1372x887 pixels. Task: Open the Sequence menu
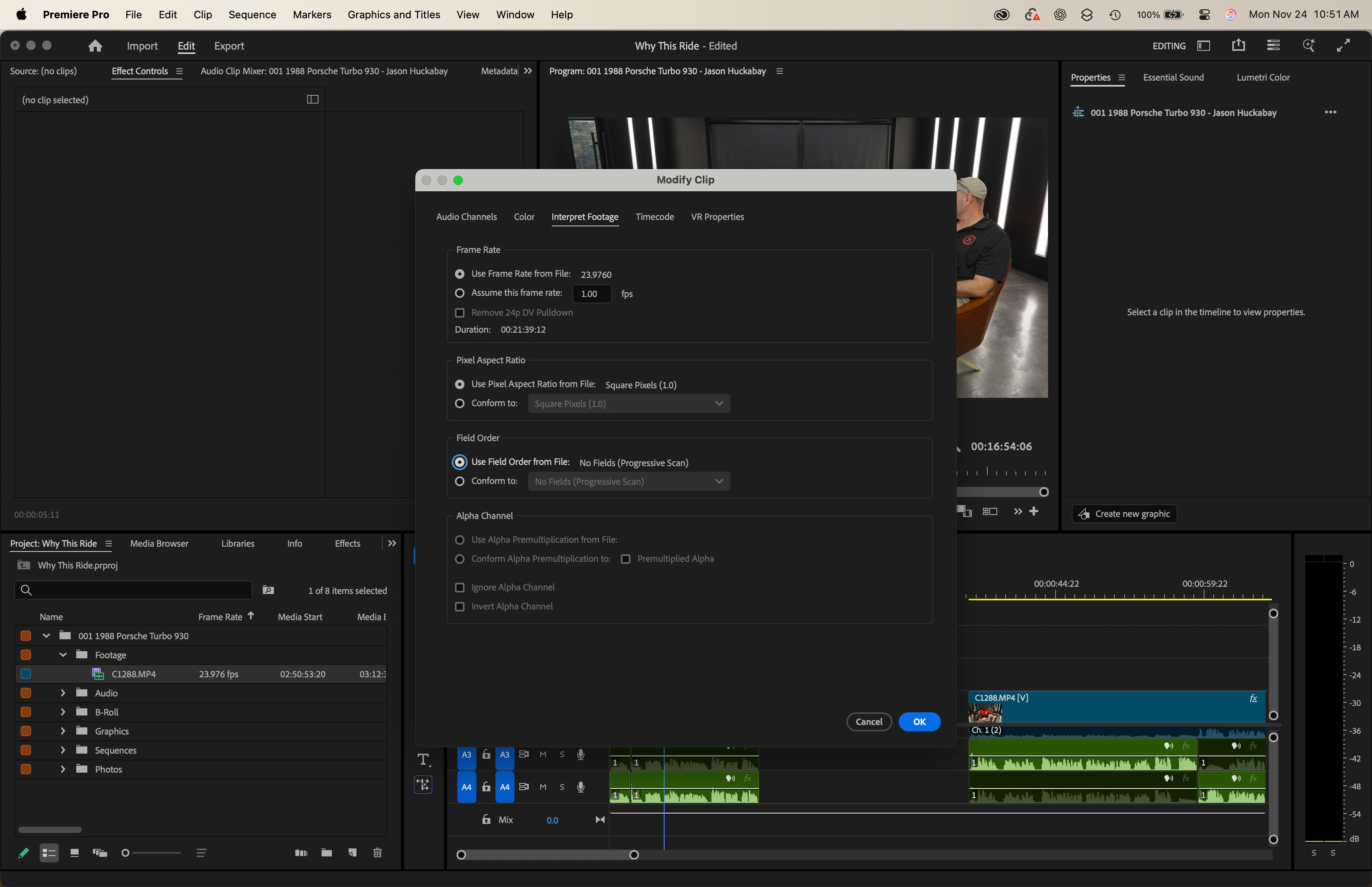(x=252, y=14)
